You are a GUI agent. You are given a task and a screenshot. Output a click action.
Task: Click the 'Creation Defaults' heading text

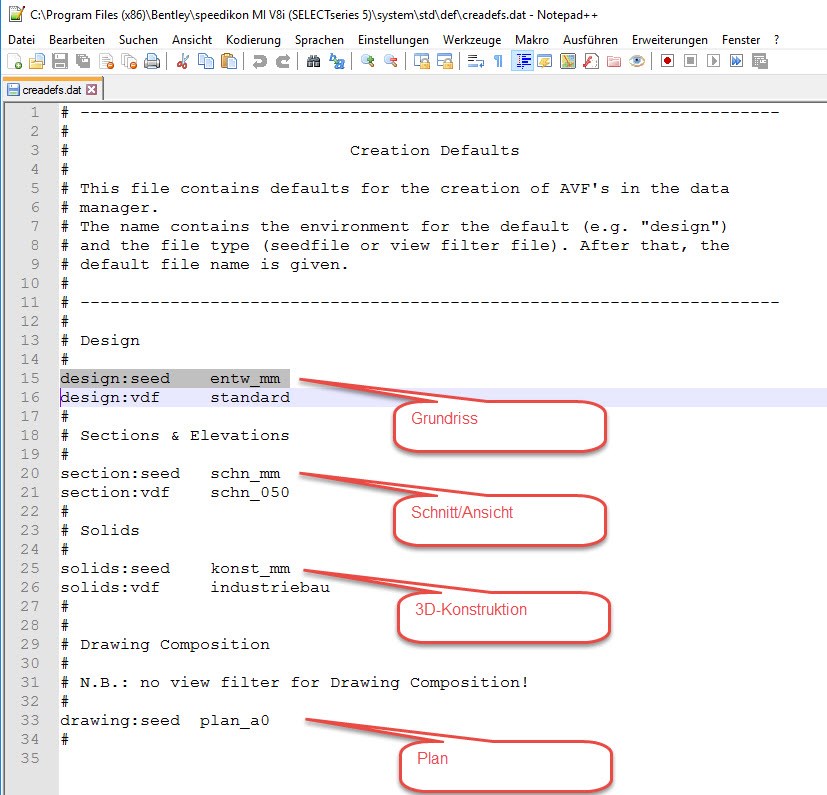(x=435, y=150)
